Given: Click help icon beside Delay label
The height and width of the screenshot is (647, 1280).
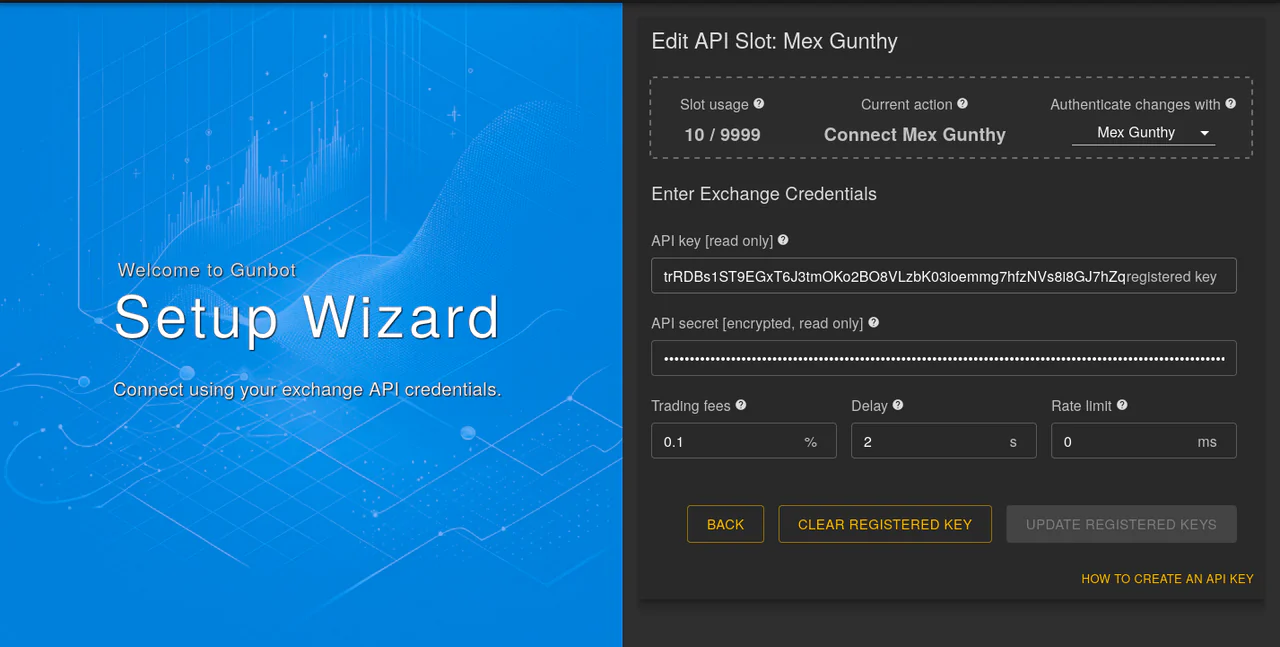Looking at the screenshot, I should coord(897,405).
